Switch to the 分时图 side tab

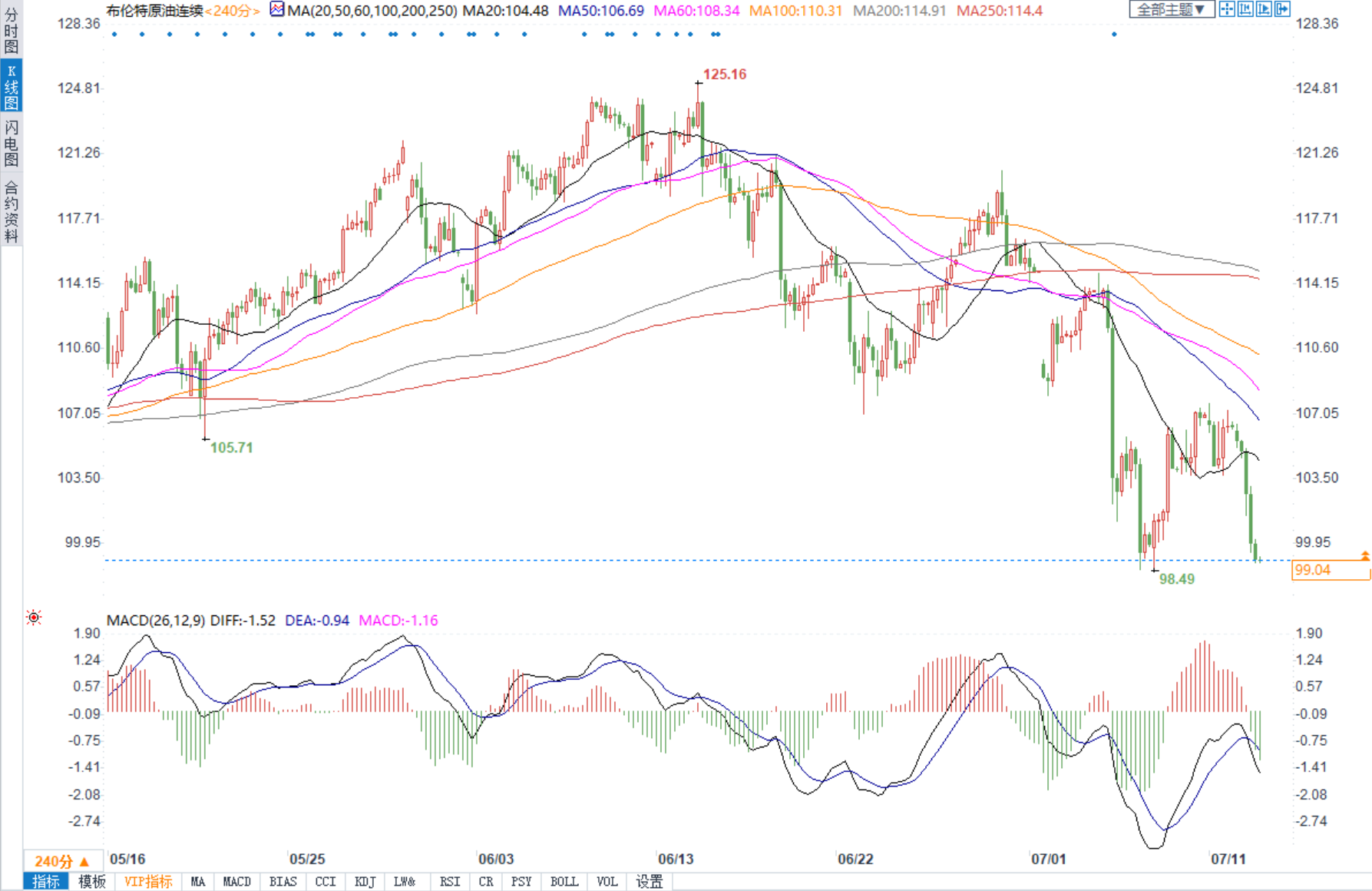12,31
